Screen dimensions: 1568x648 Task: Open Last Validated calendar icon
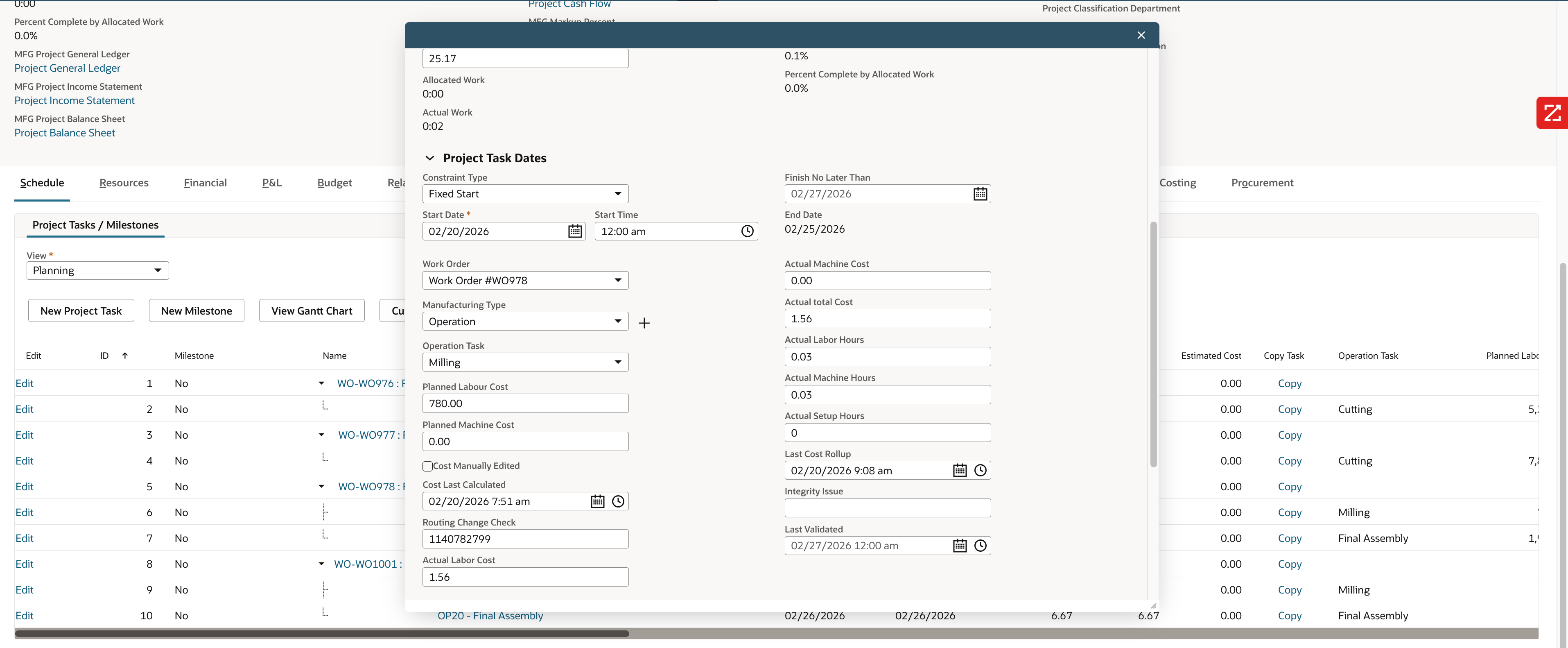[x=959, y=546]
